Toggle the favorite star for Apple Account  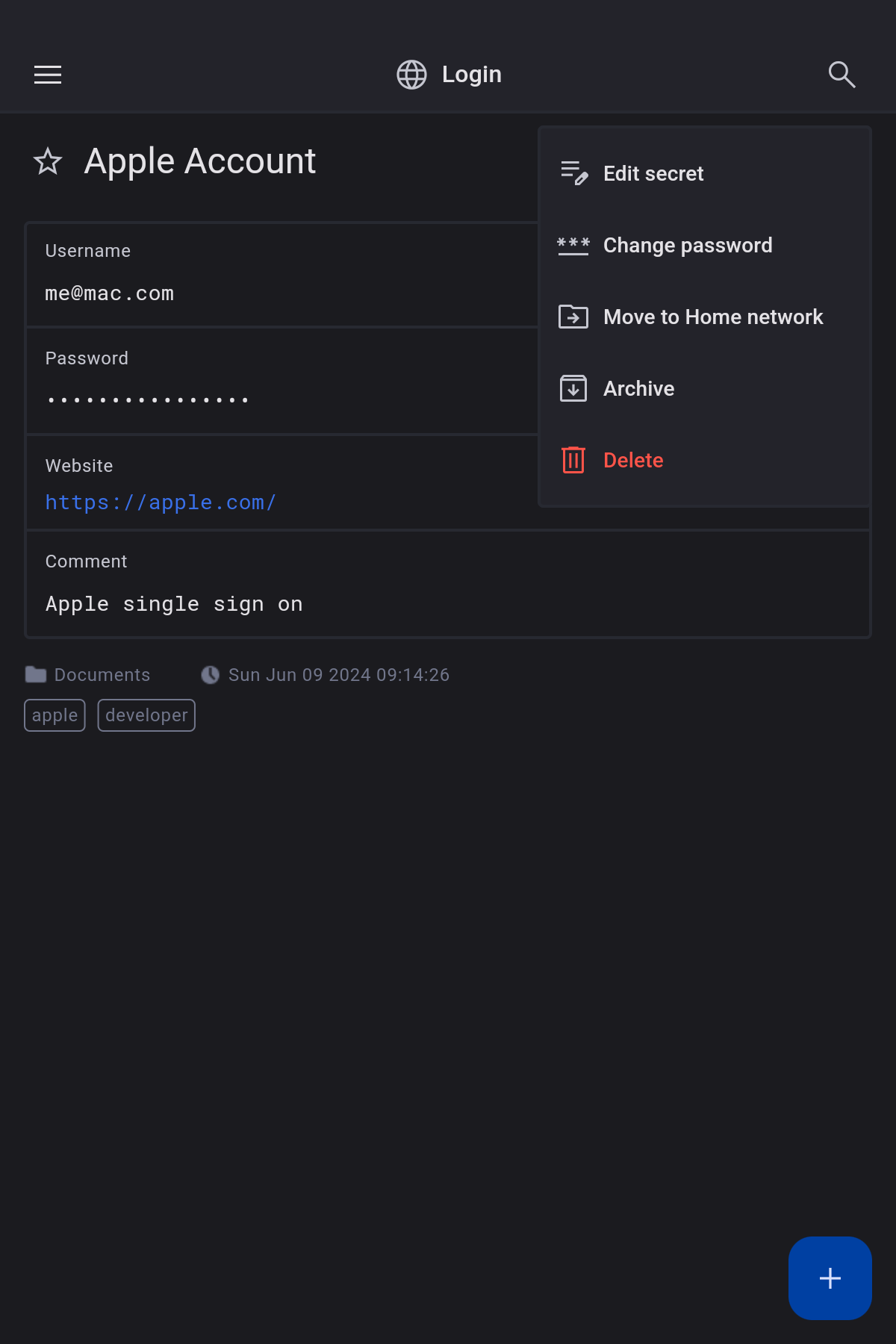[48, 161]
